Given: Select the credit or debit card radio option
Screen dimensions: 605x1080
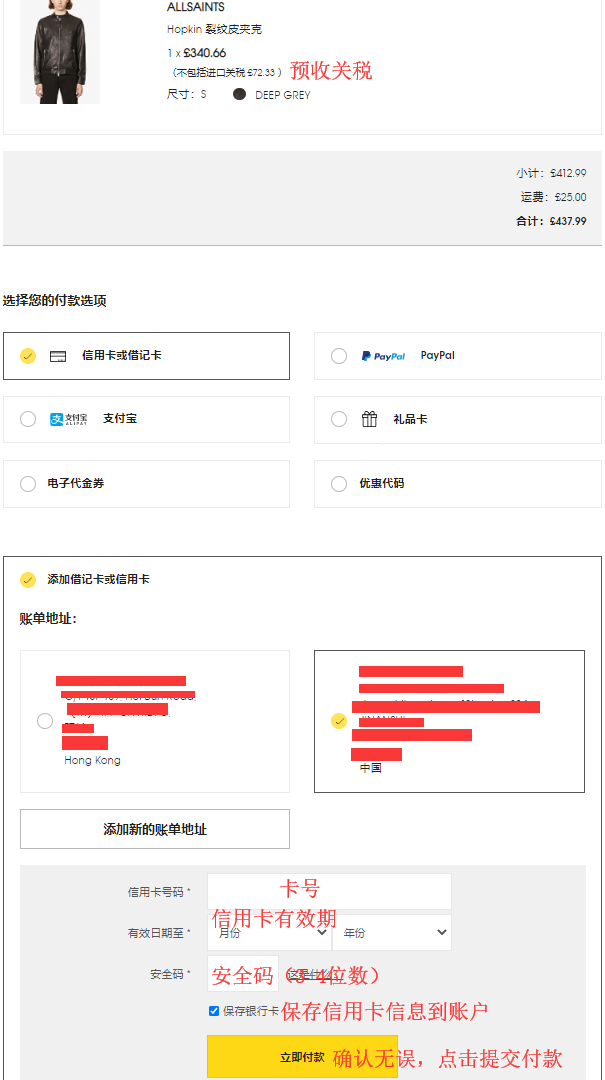Looking at the screenshot, I should tap(28, 356).
